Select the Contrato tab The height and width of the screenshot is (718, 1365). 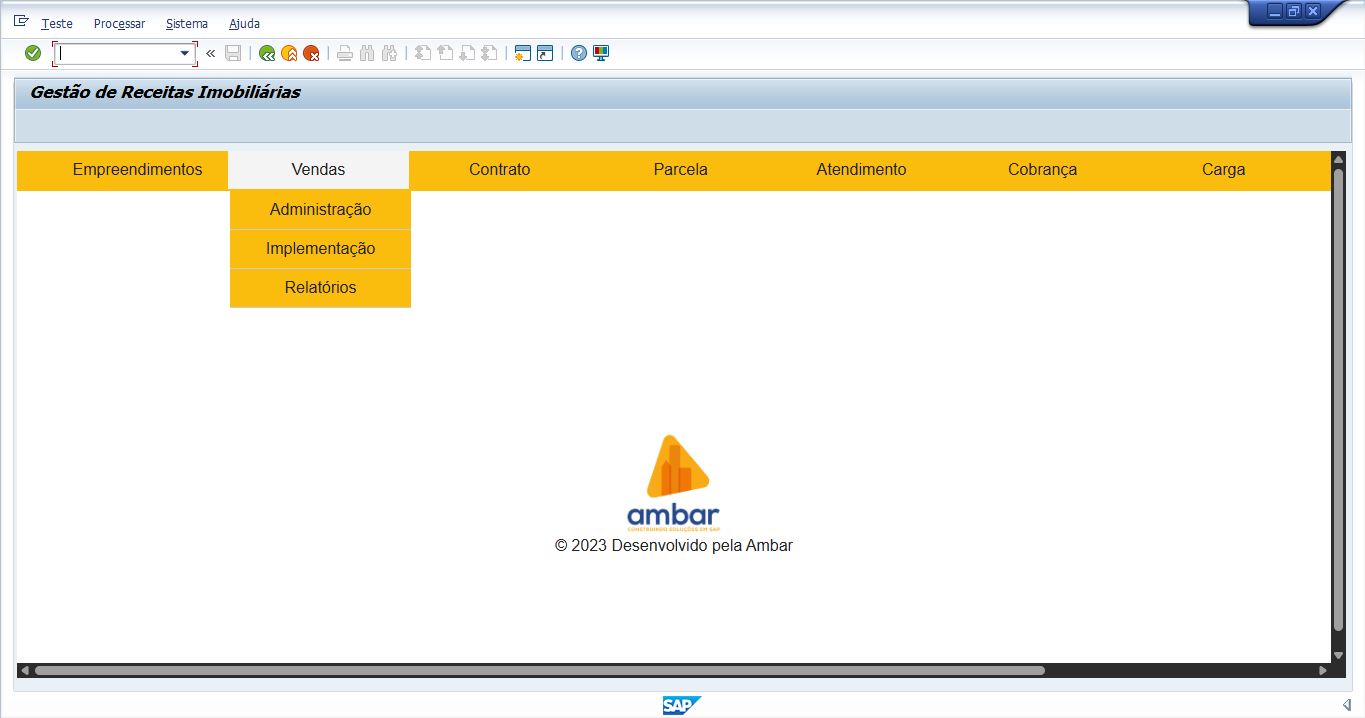(x=499, y=170)
